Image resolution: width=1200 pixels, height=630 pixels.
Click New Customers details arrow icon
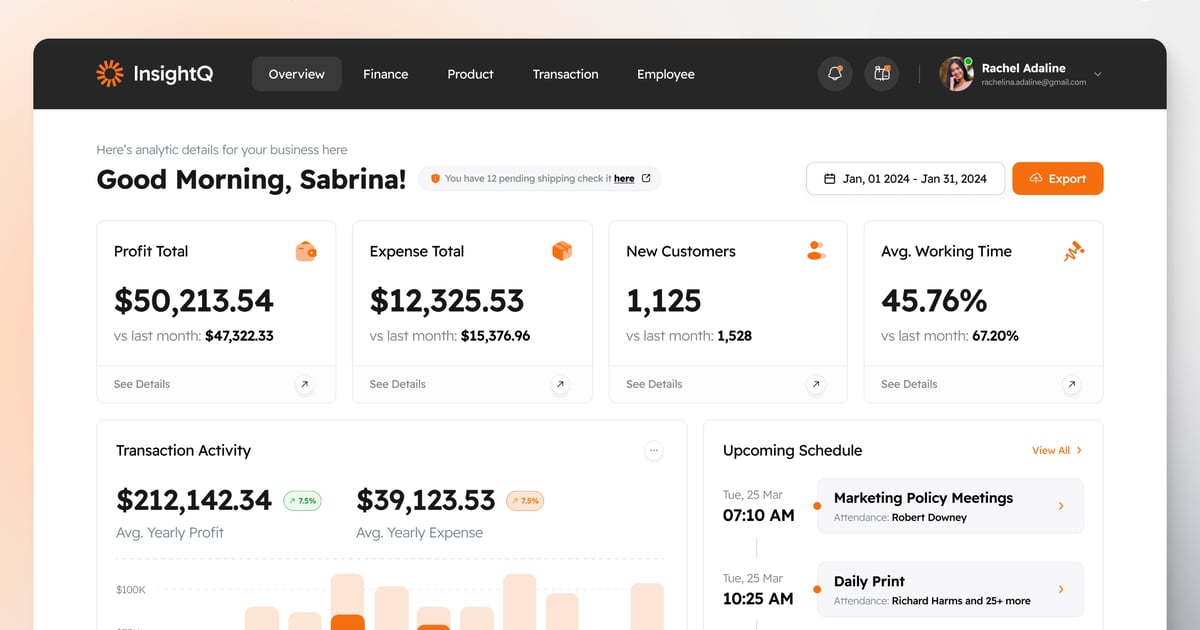[816, 384]
